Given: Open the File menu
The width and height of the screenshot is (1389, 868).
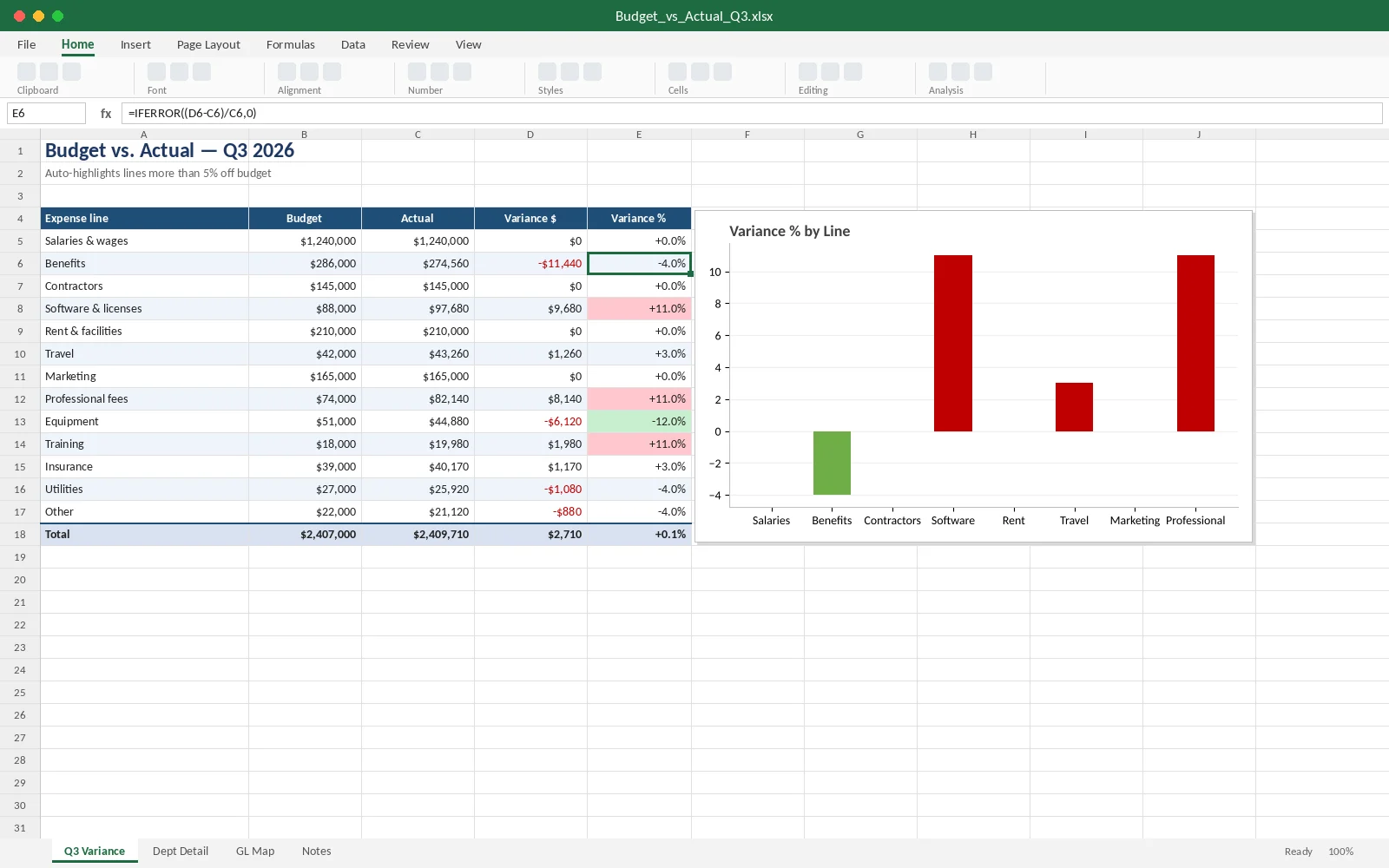Looking at the screenshot, I should 27,44.
